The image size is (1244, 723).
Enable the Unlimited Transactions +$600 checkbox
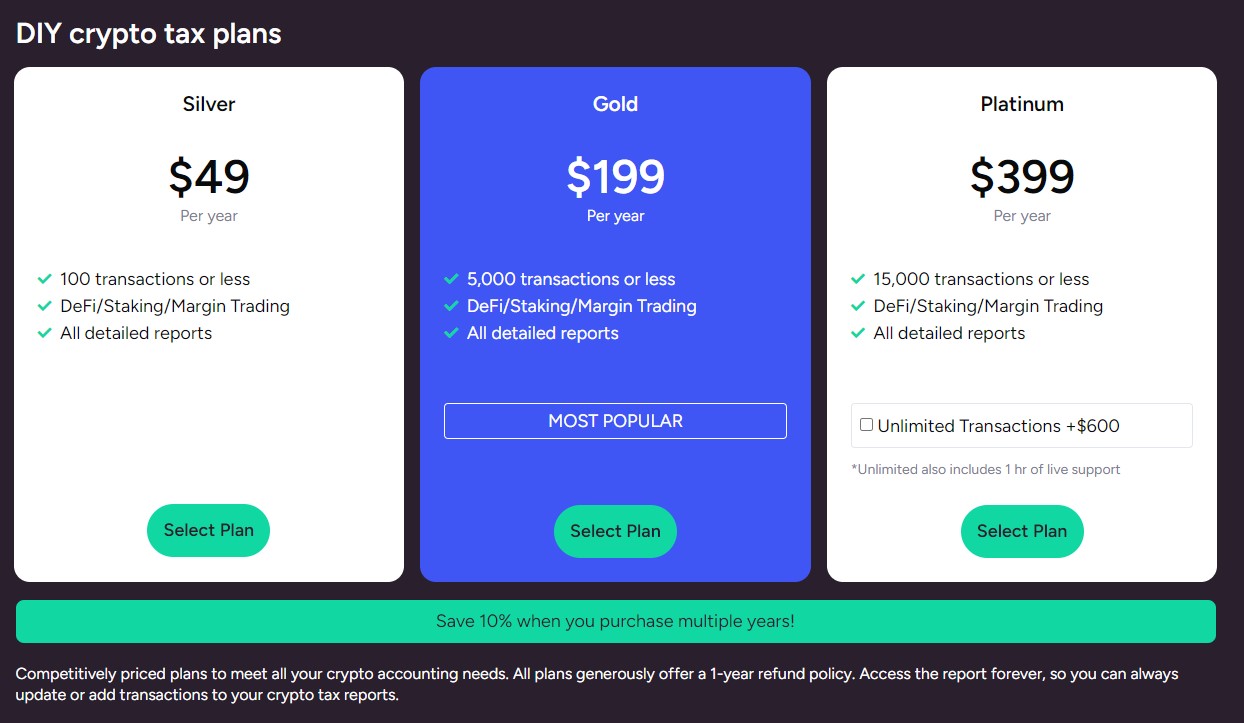867,425
